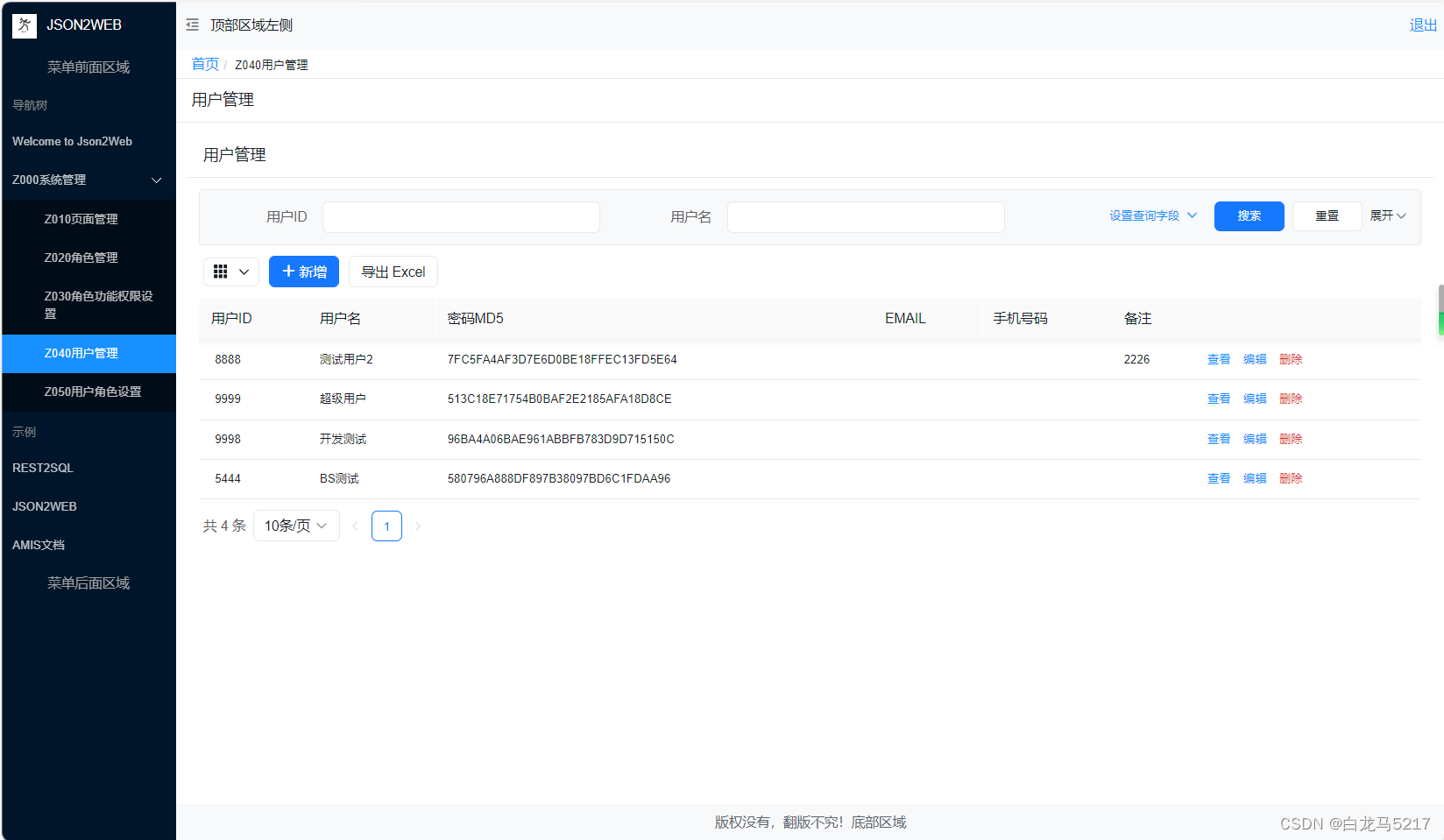Edit BS测试 user row
Image resolution: width=1444 pixels, height=840 pixels.
[1255, 478]
